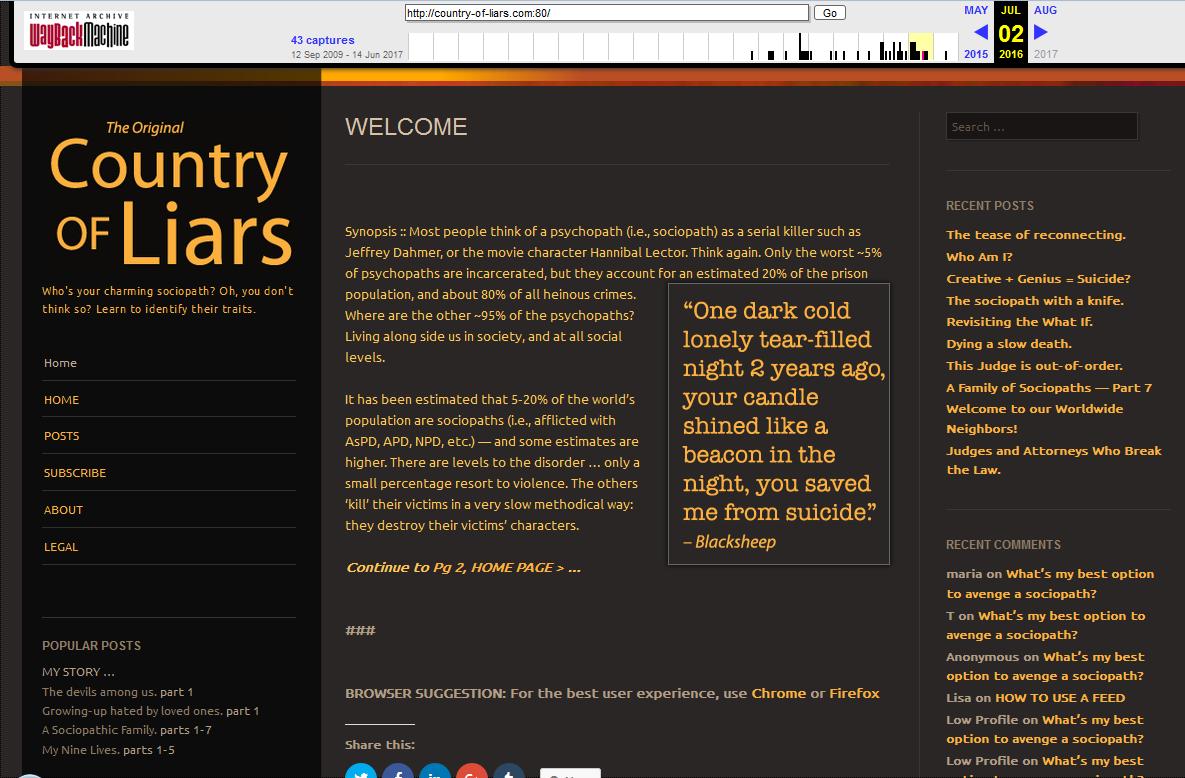This screenshot has height=778, width=1185.
Task: Open the 43 captures link
Action: click(x=322, y=40)
